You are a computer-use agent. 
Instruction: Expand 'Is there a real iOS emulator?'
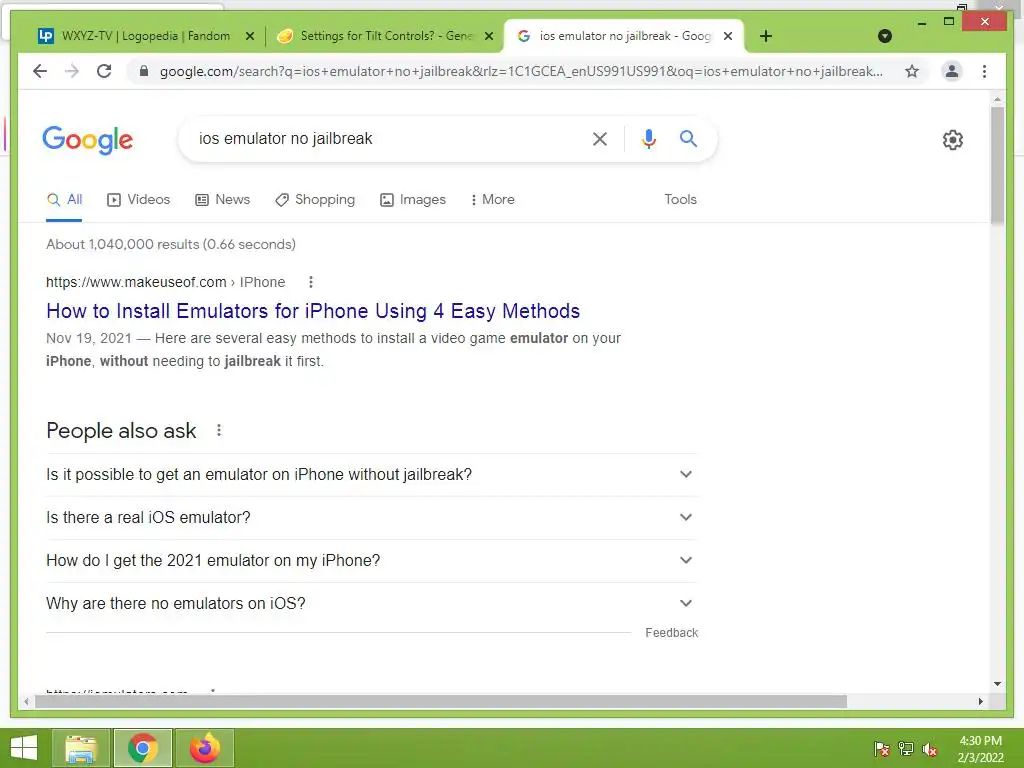(x=371, y=518)
